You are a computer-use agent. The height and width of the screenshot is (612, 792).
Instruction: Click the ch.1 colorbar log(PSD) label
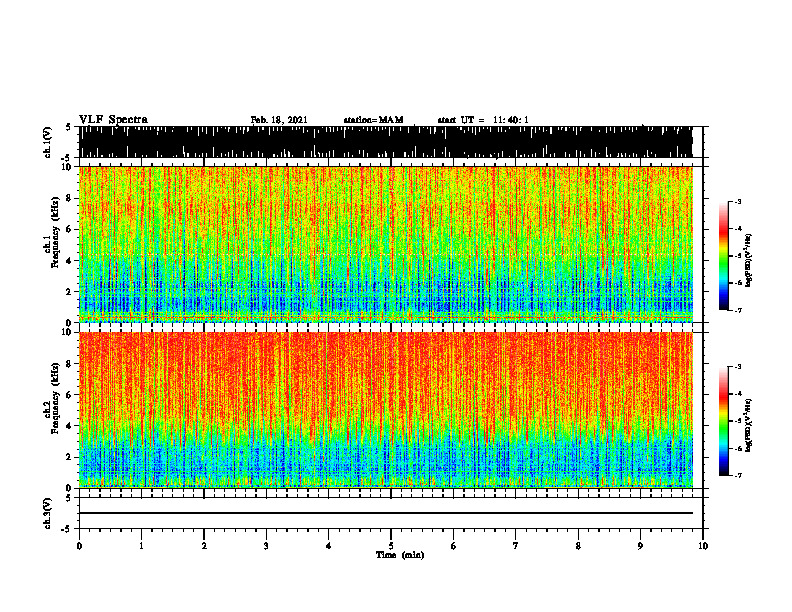[748, 260]
